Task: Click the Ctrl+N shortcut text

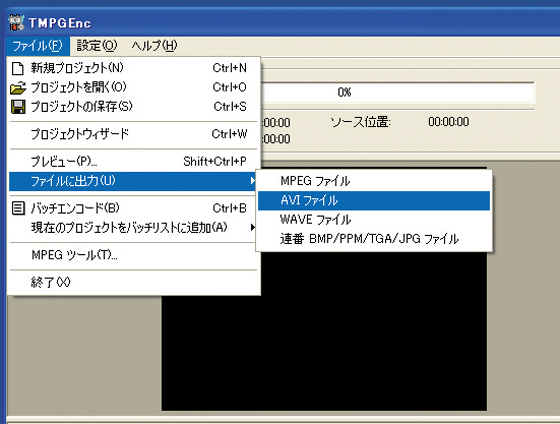Action: tap(230, 68)
